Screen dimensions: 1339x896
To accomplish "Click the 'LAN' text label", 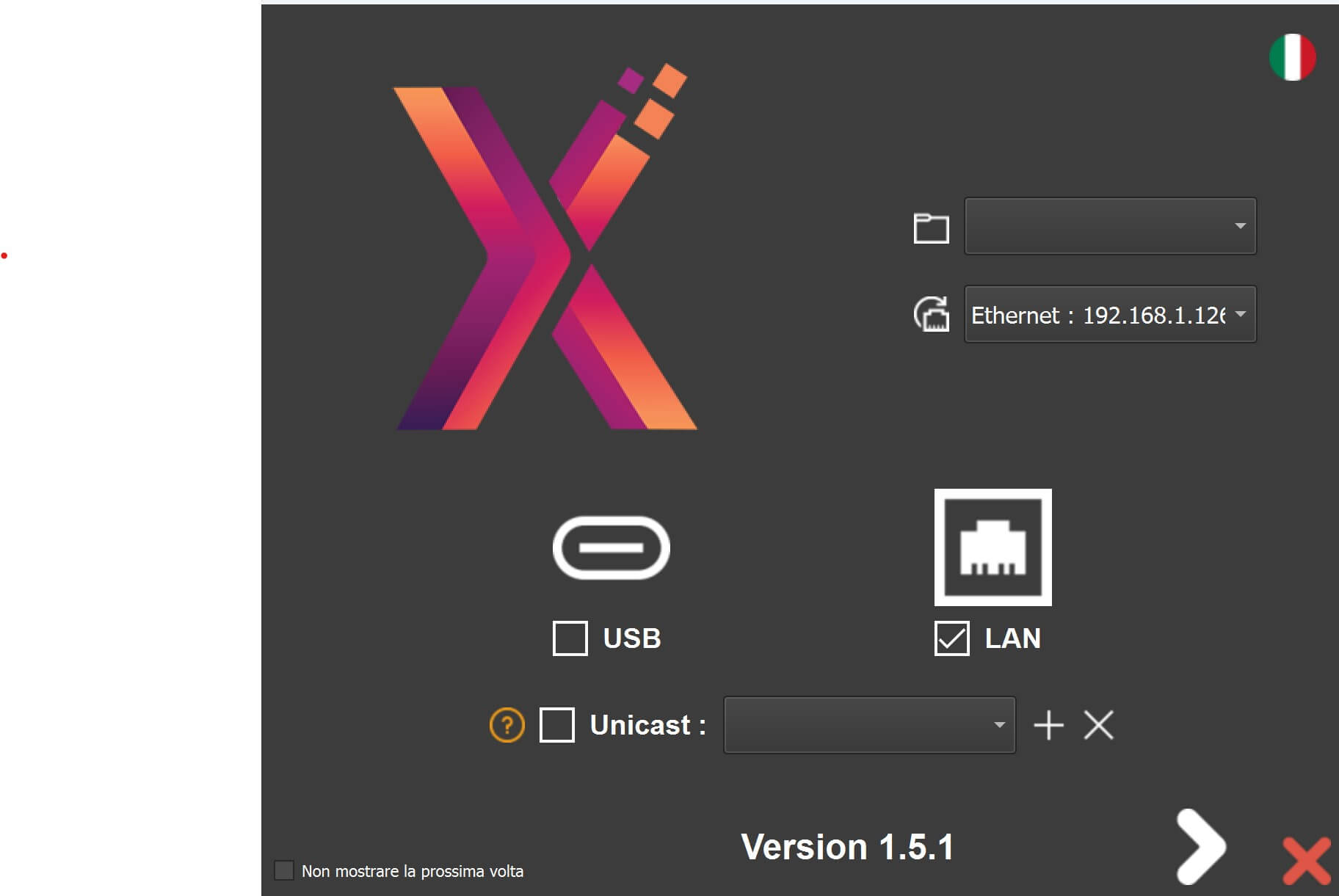I will click(x=1012, y=638).
